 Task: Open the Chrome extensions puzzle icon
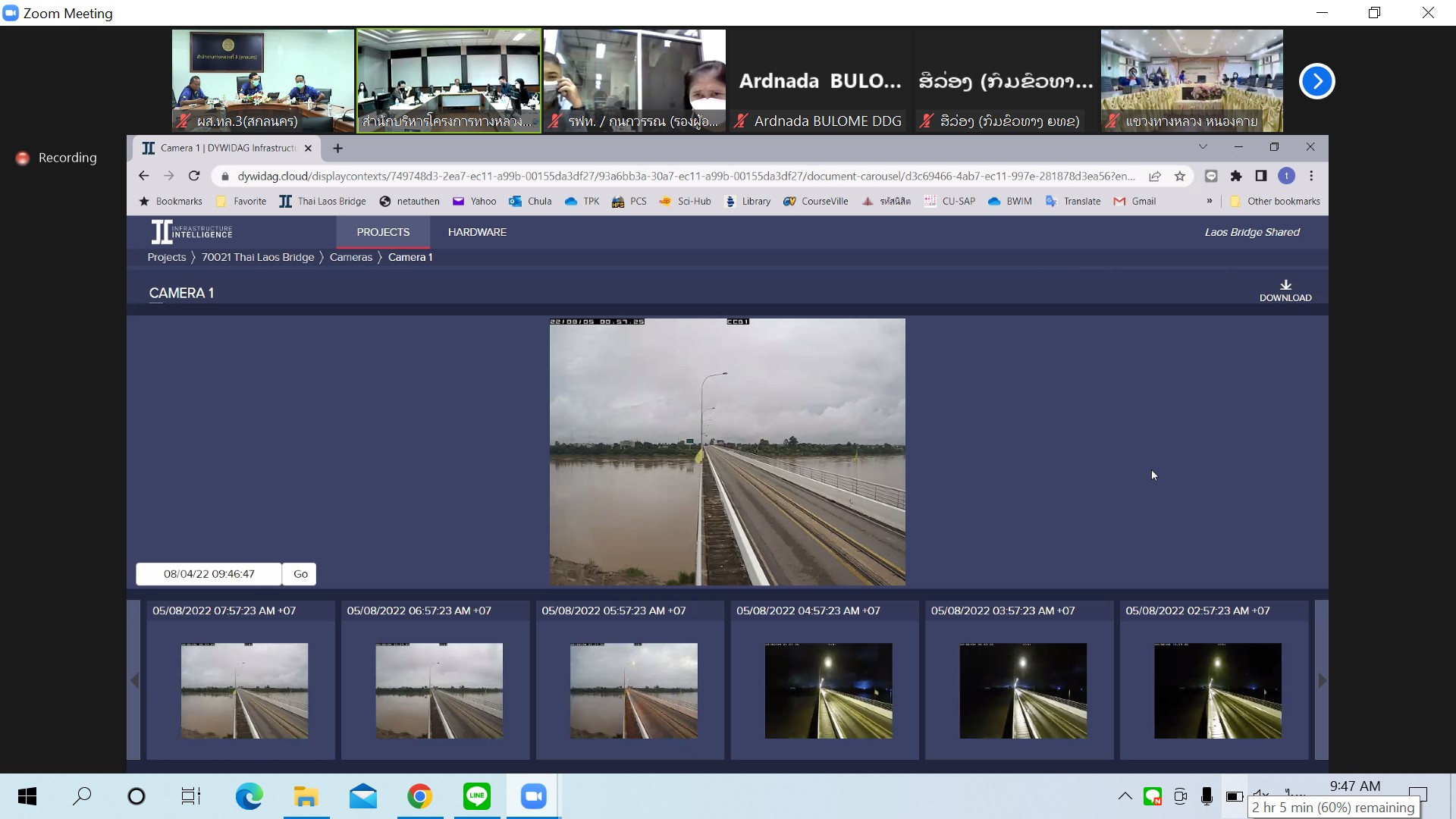1235,176
